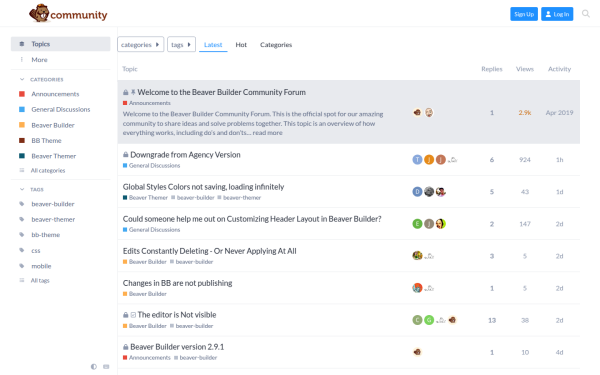Click first avatar on Edits Constantly Deleting topic
Screen dimensions: 600x375
pos(417,256)
